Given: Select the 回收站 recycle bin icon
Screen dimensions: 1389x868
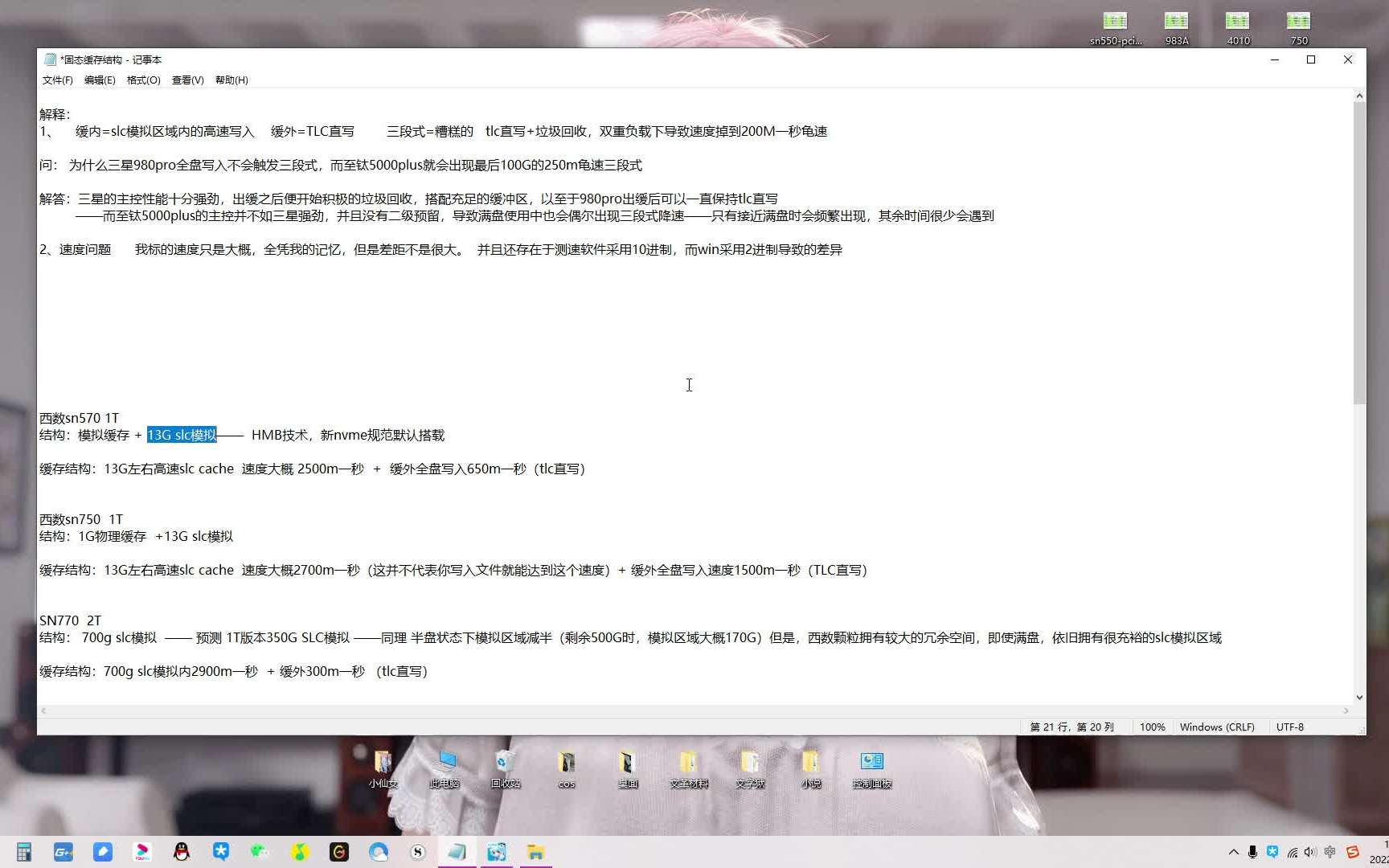Looking at the screenshot, I should (x=506, y=768).
